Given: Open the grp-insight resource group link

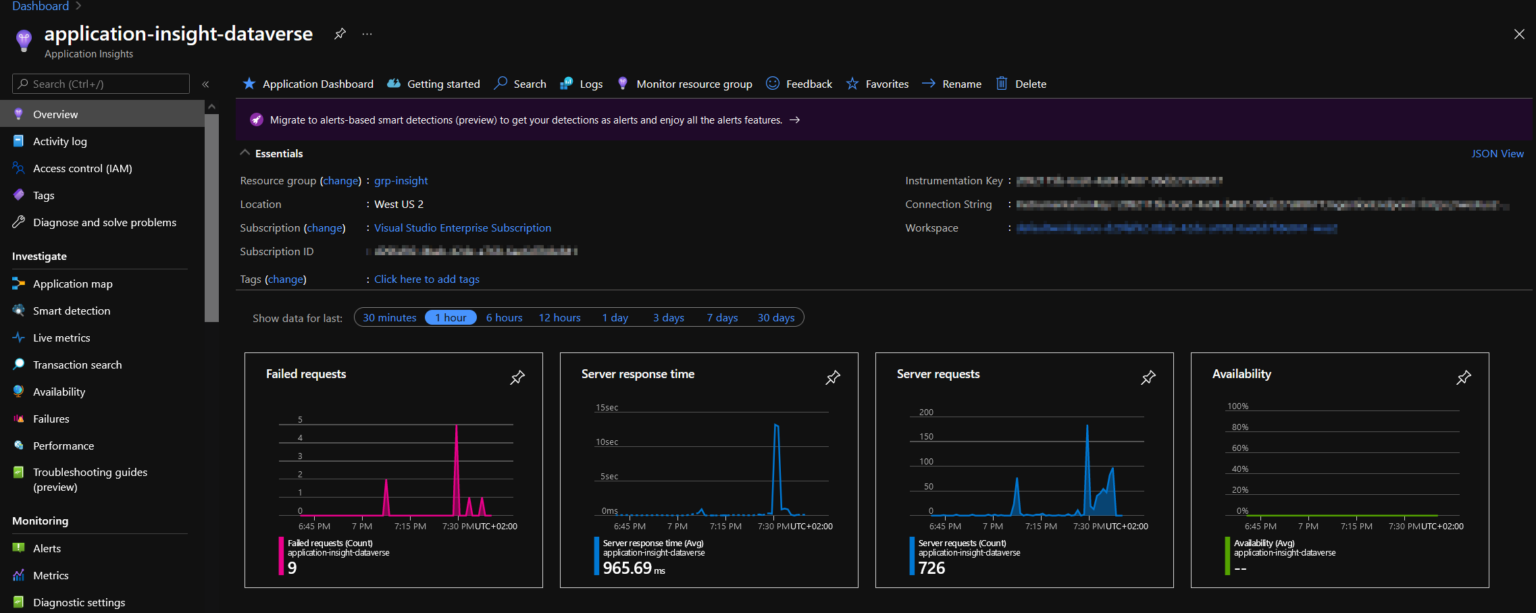Looking at the screenshot, I should [x=400, y=180].
